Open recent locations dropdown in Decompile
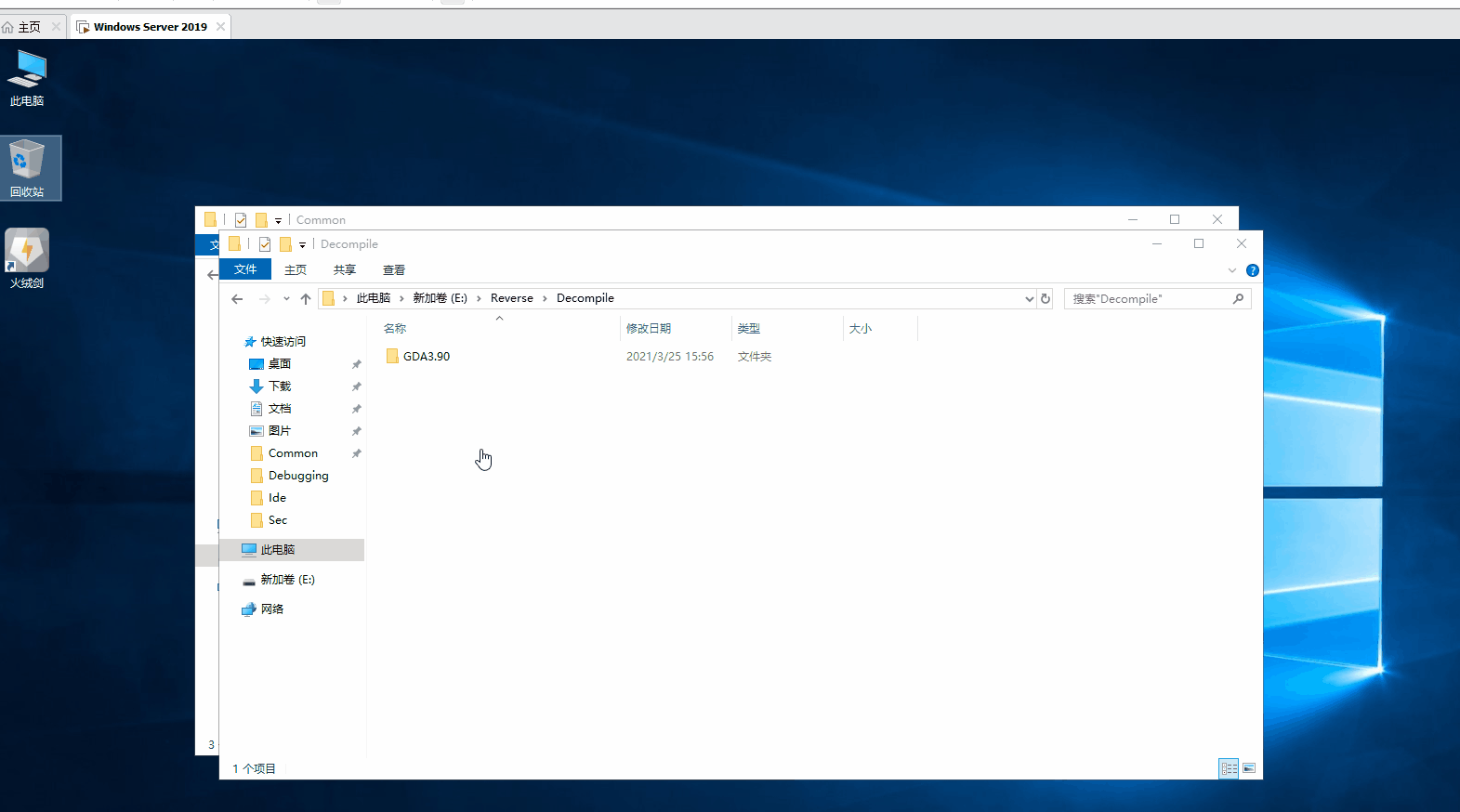 [286, 299]
